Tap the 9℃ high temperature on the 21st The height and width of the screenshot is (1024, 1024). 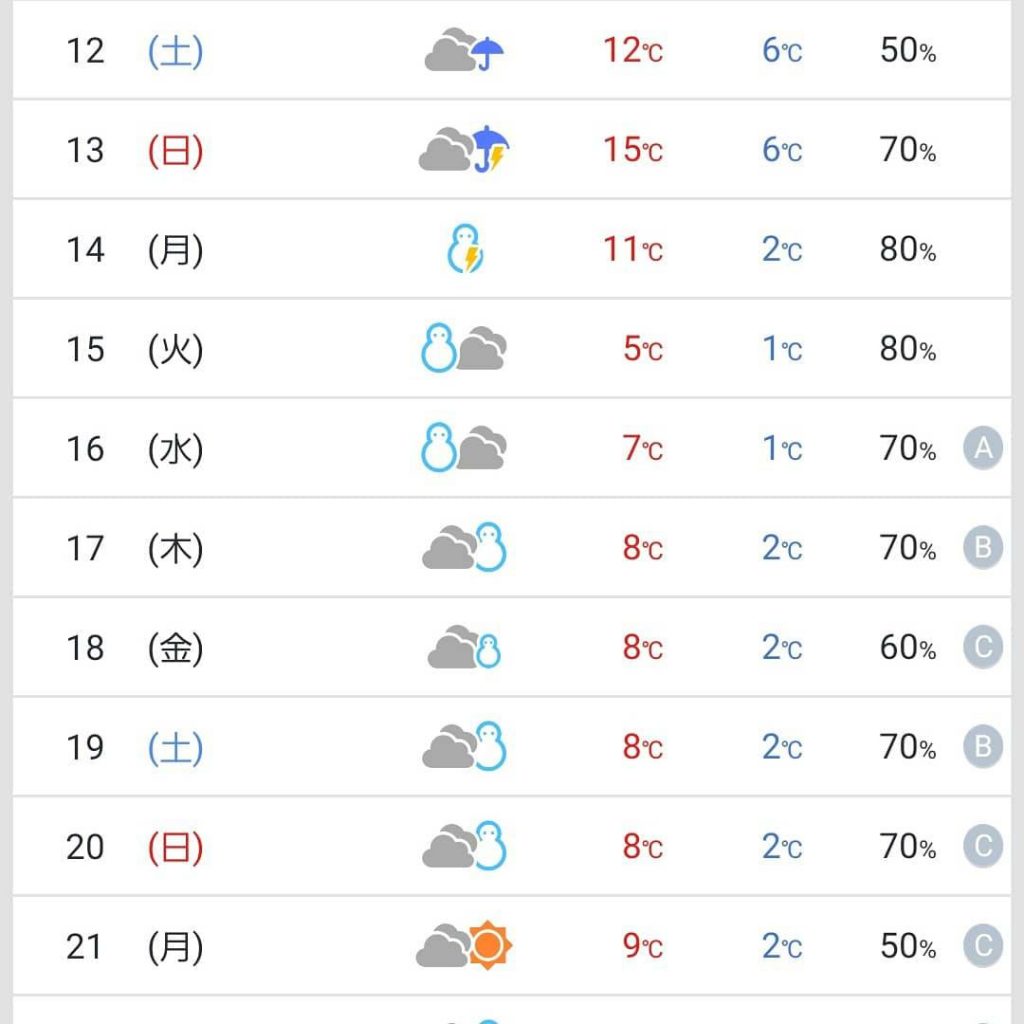[x=643, y=946]
